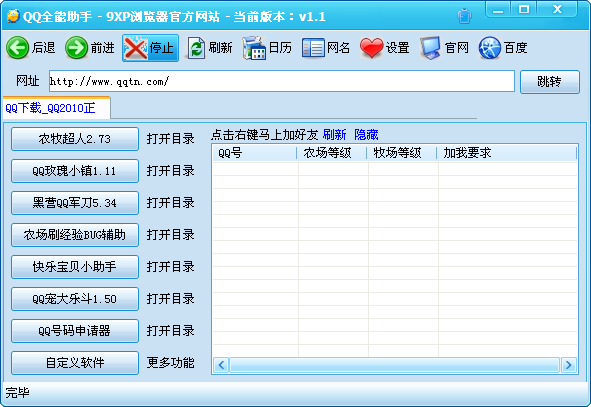Launch 黑营QQ军刀5.34
Screen dimensions: 591x407
(75, 203)
